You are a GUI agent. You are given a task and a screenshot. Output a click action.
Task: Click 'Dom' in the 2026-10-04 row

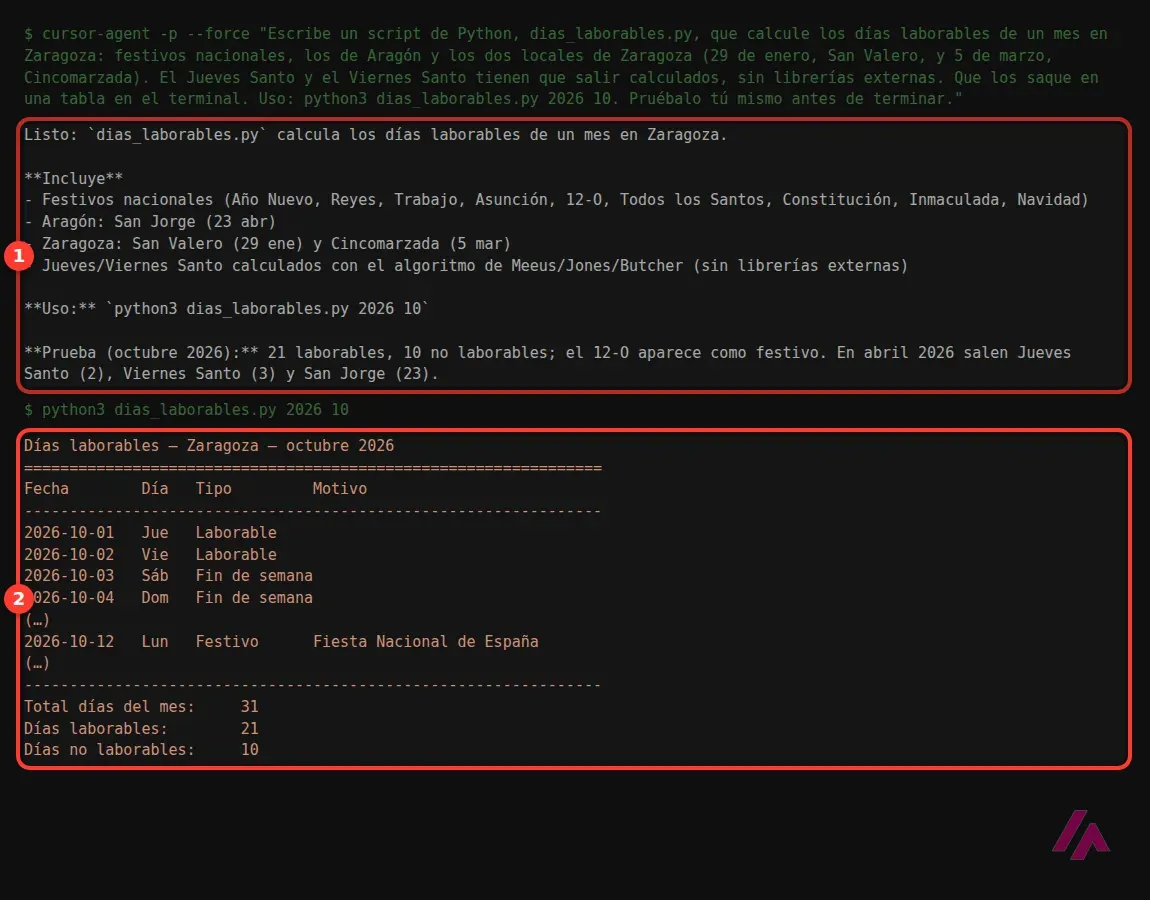click(155, 598)
